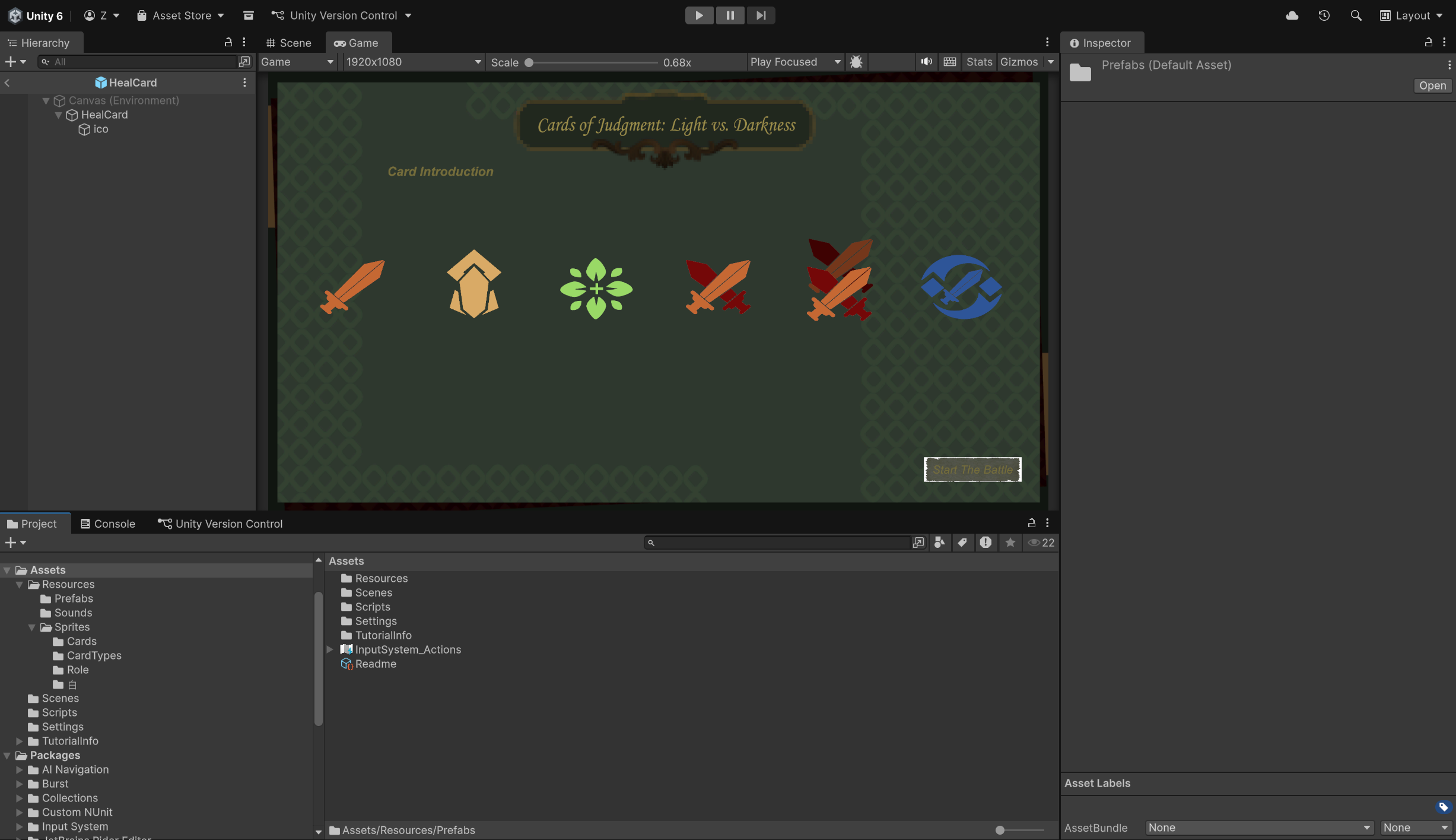Click the Frame Debugger bug icon
The height and width of the screenshot is (840, 1456).
tap(856, 62)
